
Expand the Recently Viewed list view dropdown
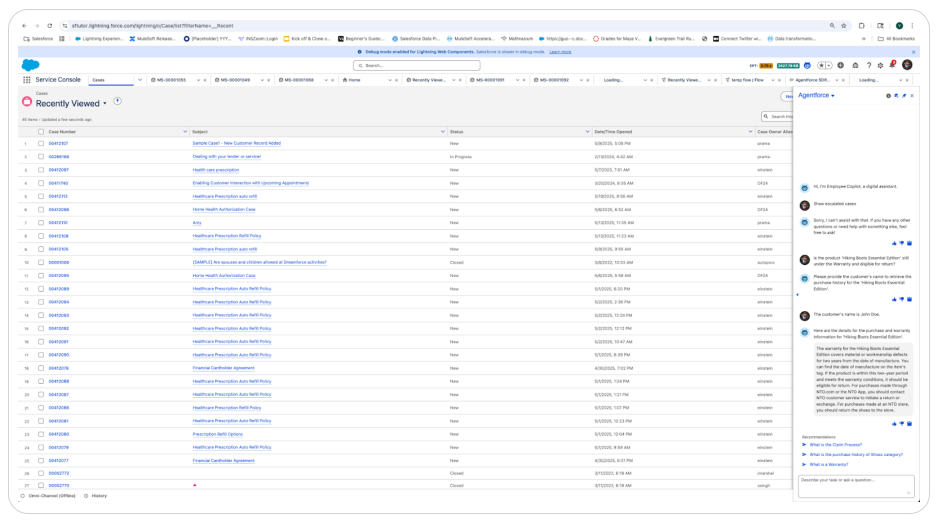(x=104, y=103)
